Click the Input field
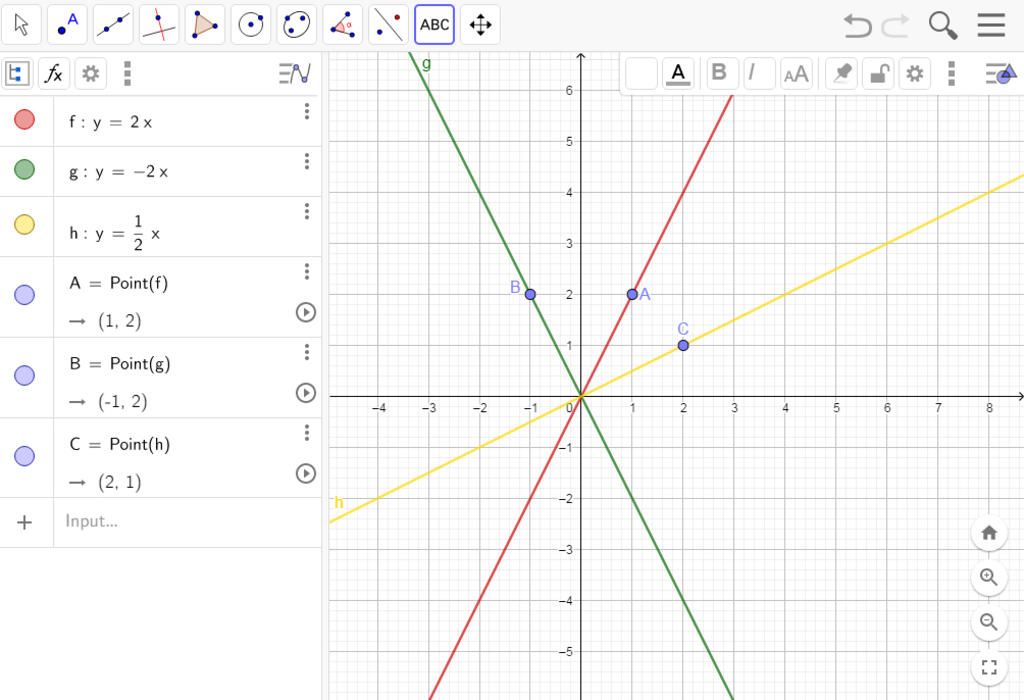The image size is (1024, 700). 187,522
